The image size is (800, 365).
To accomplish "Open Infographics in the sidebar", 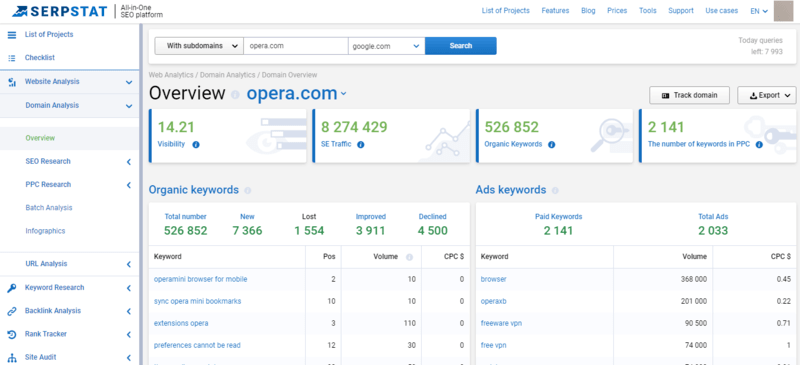I will tap(45, 231).
